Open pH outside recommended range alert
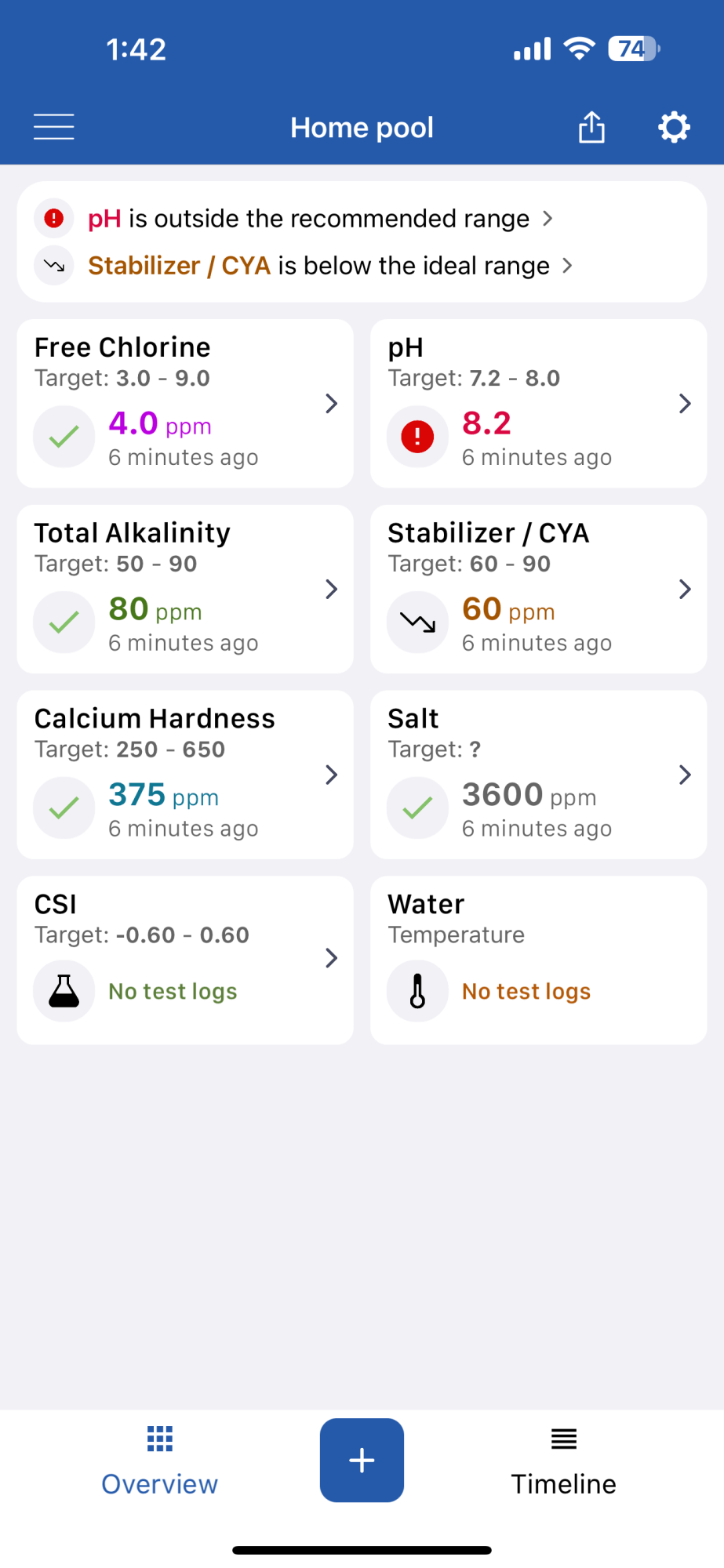The image size is (724, 1568). (x=294, y=218)
